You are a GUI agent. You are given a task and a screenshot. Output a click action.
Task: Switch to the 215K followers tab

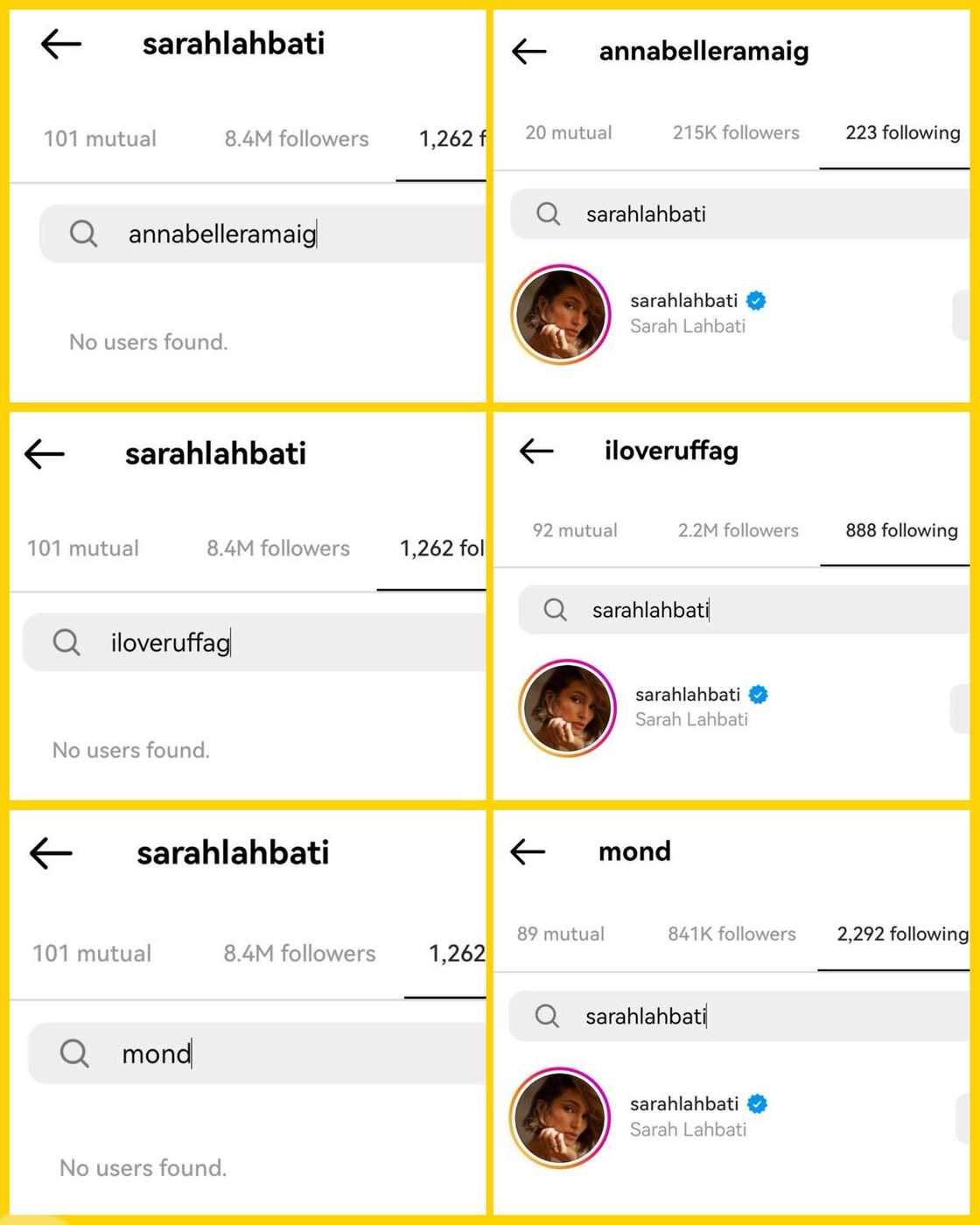(735, 133)
